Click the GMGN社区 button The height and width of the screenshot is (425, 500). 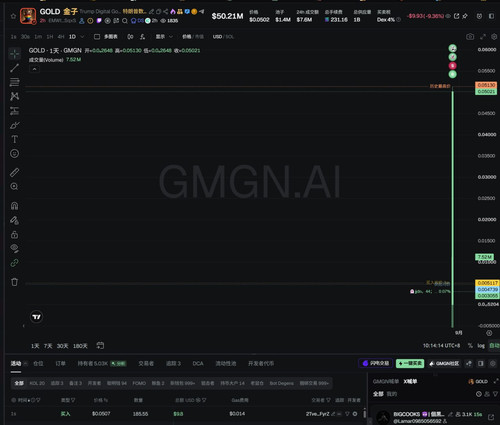point(444,363)
